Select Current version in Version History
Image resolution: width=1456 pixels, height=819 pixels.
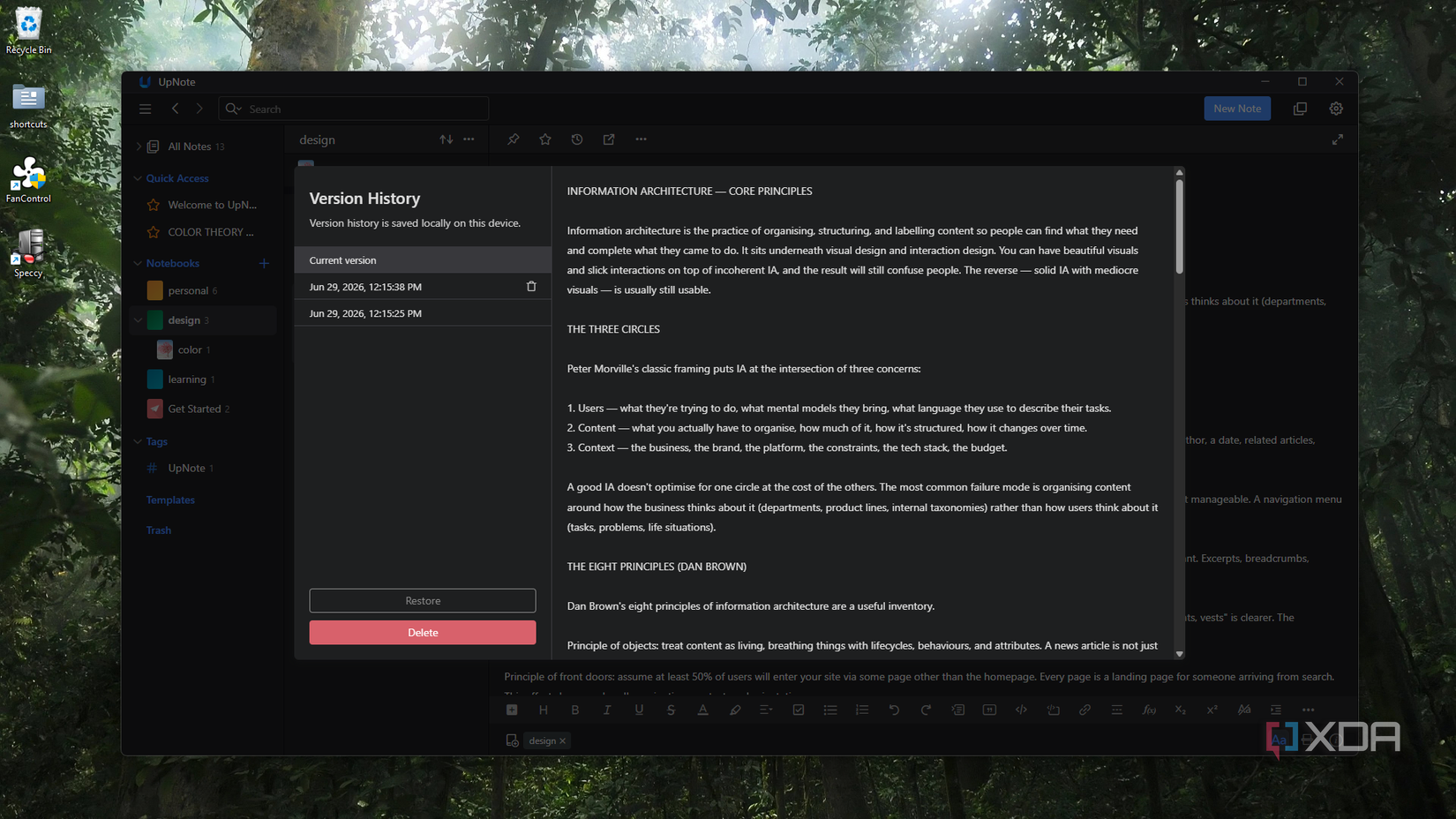pos(423,260)
